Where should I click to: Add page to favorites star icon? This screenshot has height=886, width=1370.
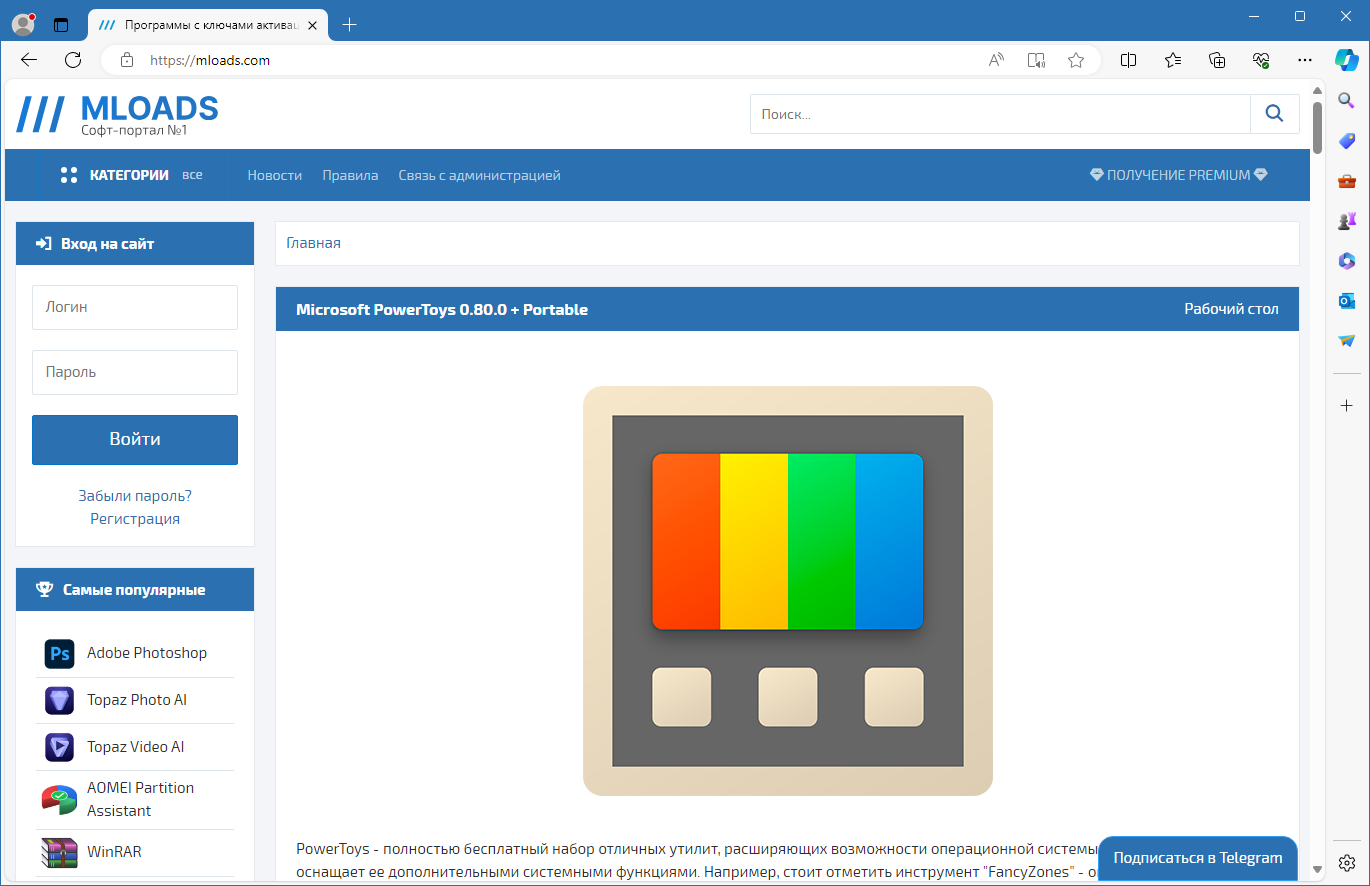click(1076, 60)
